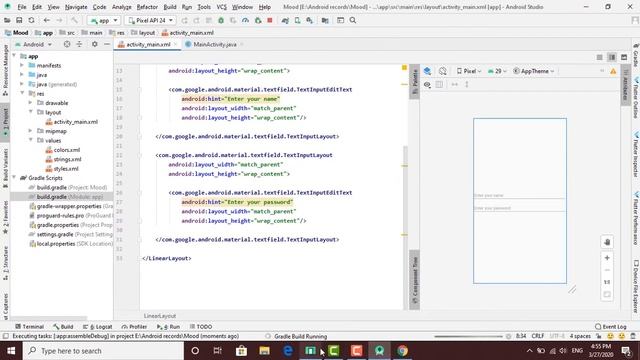Click the green Debug app bug icon
The width and height of the screenshot is (640, 360).
coord(221,20)
